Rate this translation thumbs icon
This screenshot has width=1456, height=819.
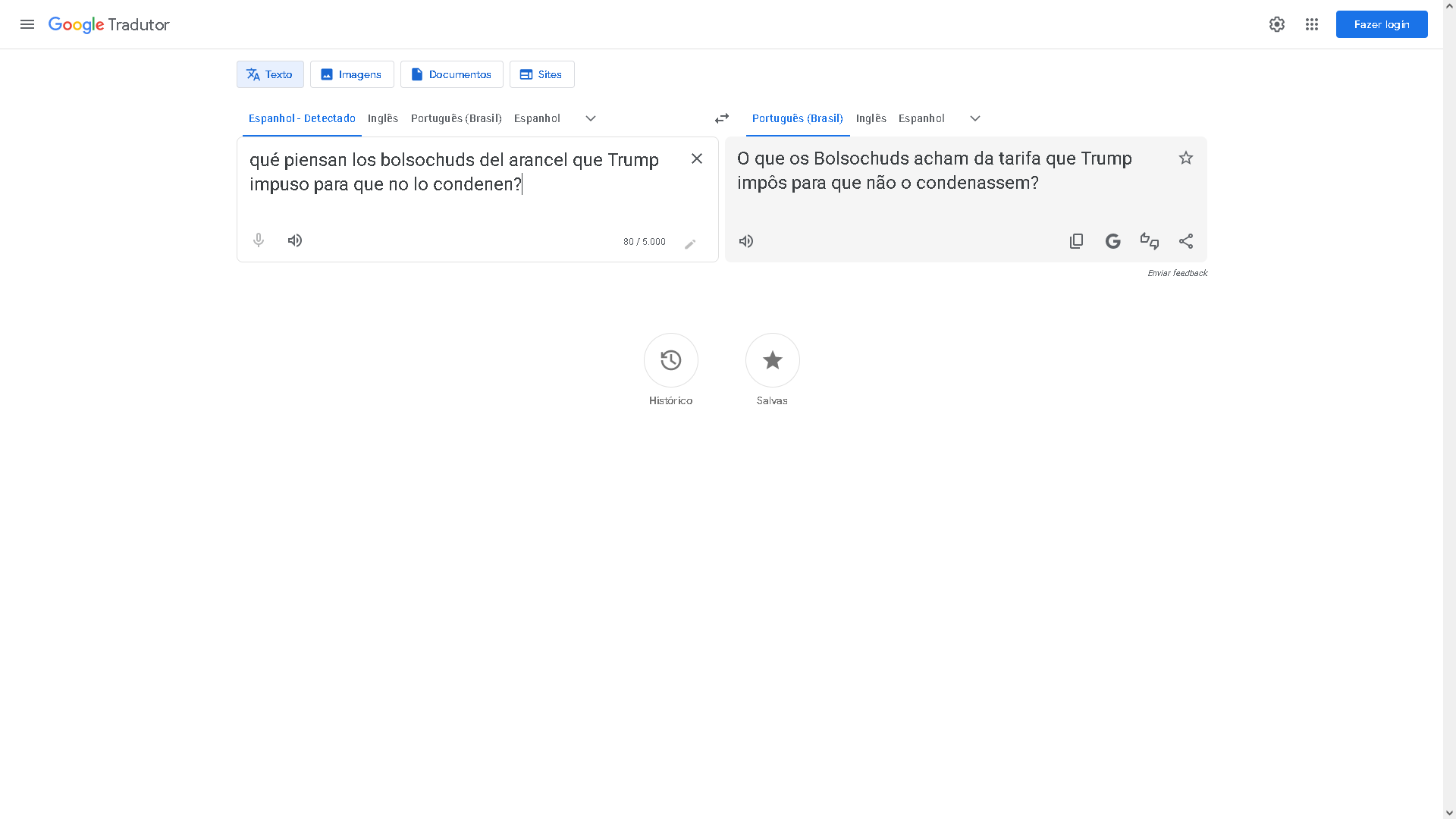click(1150, 241)
